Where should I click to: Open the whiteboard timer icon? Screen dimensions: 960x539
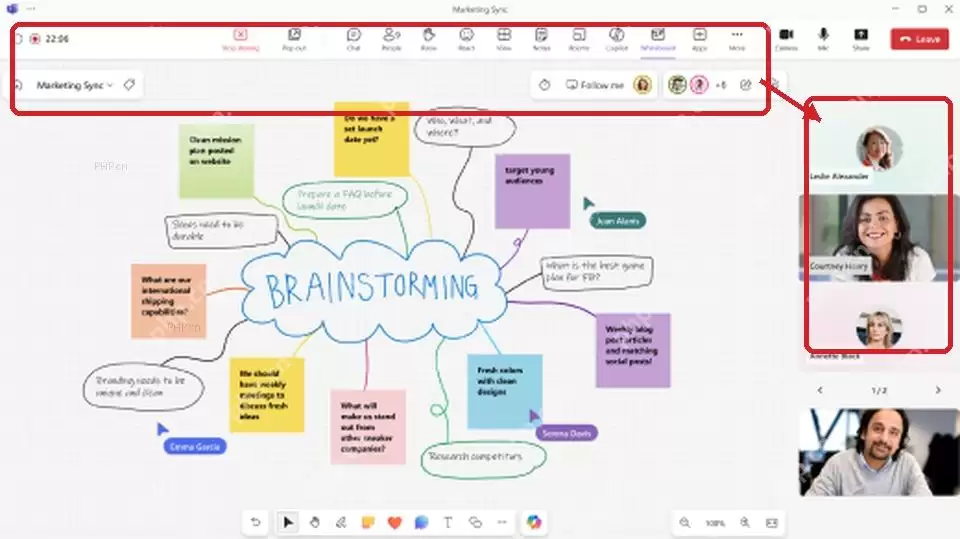click(544, 85)
